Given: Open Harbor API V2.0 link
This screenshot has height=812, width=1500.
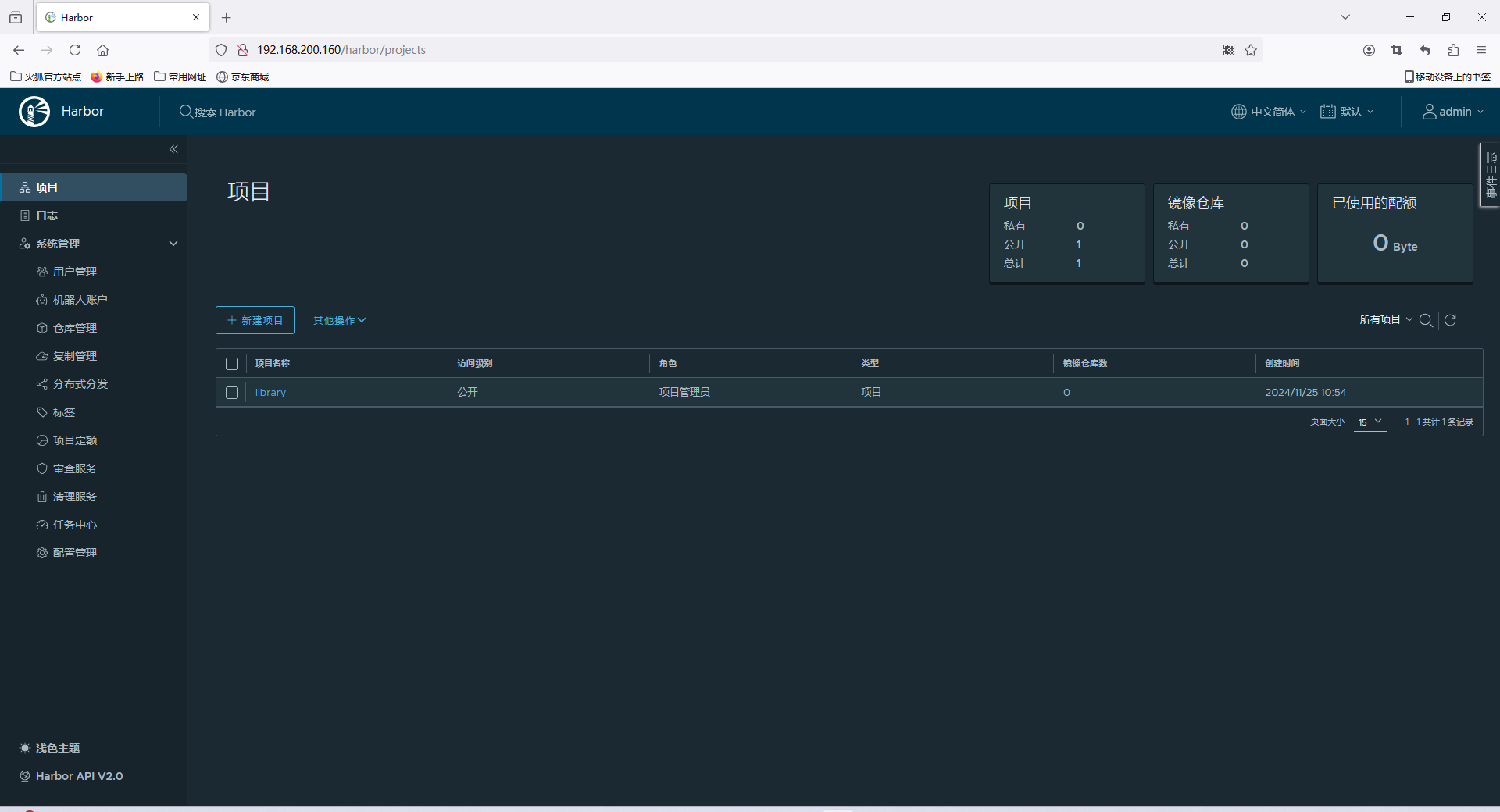Looking at the screenshot, I should click(x=71, y=776).
